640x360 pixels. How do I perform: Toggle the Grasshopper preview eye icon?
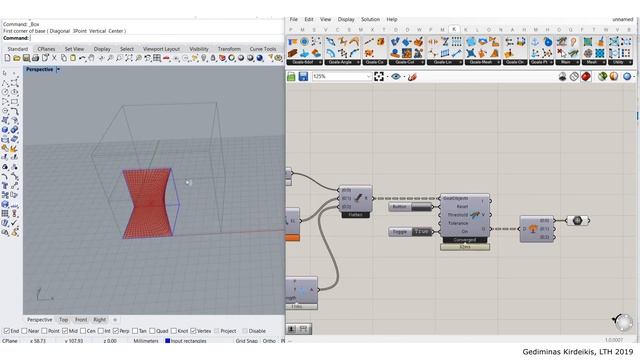pyautogui.click(x=396, y=76)
